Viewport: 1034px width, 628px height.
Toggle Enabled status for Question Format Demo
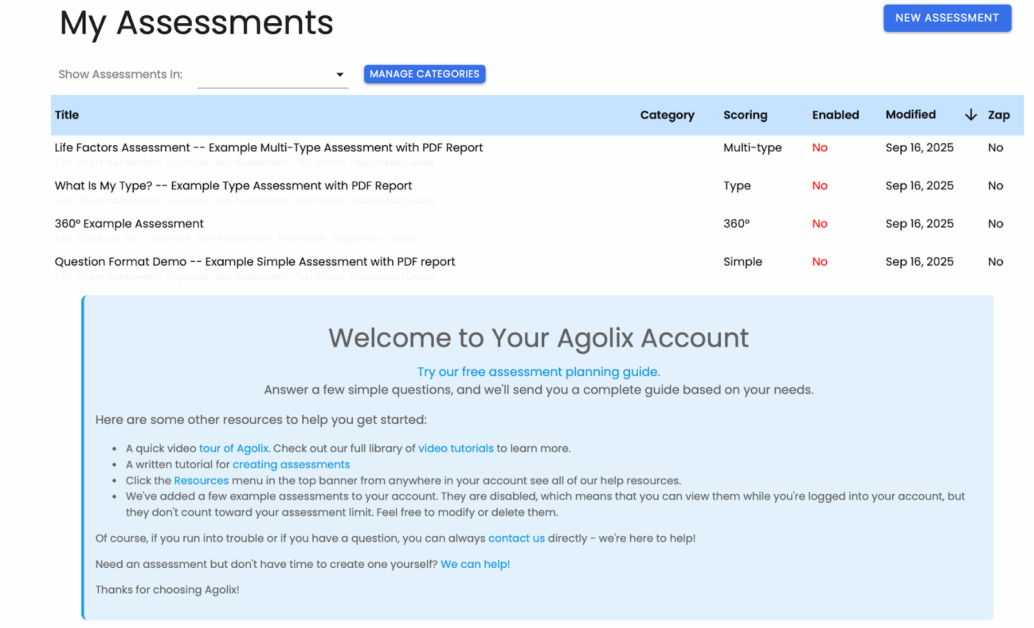pyautogui.click(x=820, y=262)
